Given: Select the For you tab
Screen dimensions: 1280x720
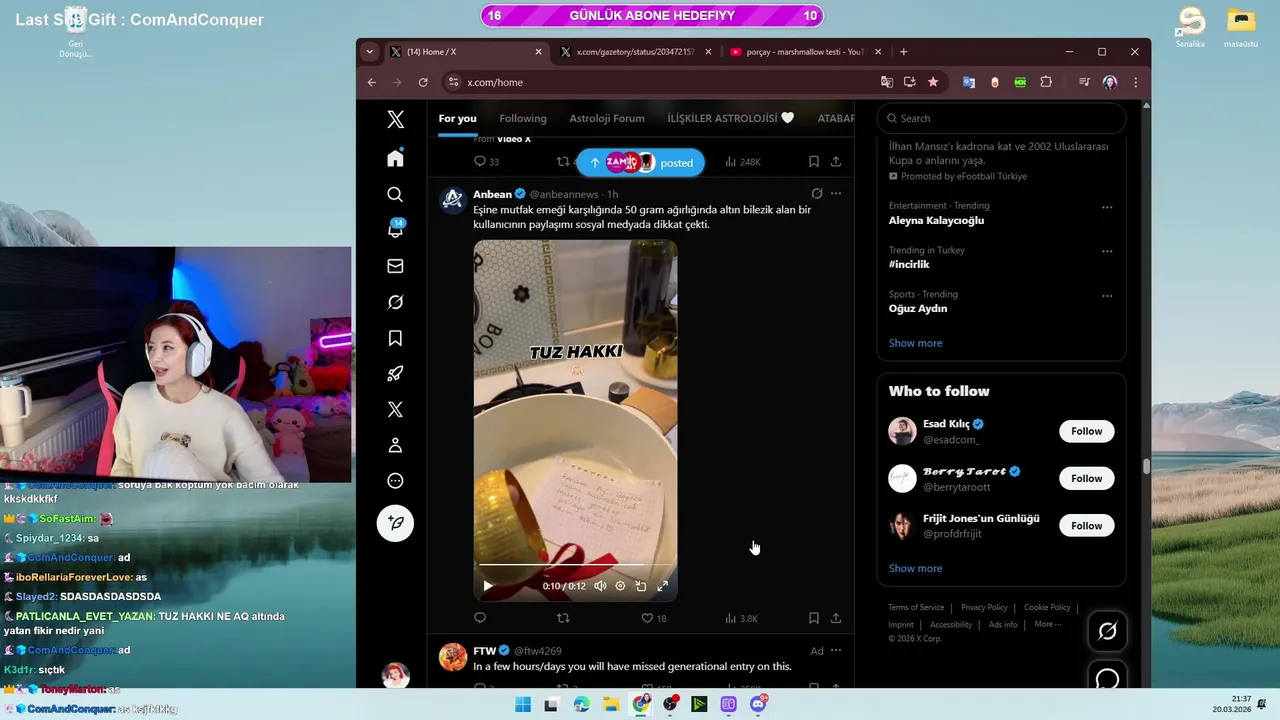Looking at the screenshot, I should (x=457, y=118).
